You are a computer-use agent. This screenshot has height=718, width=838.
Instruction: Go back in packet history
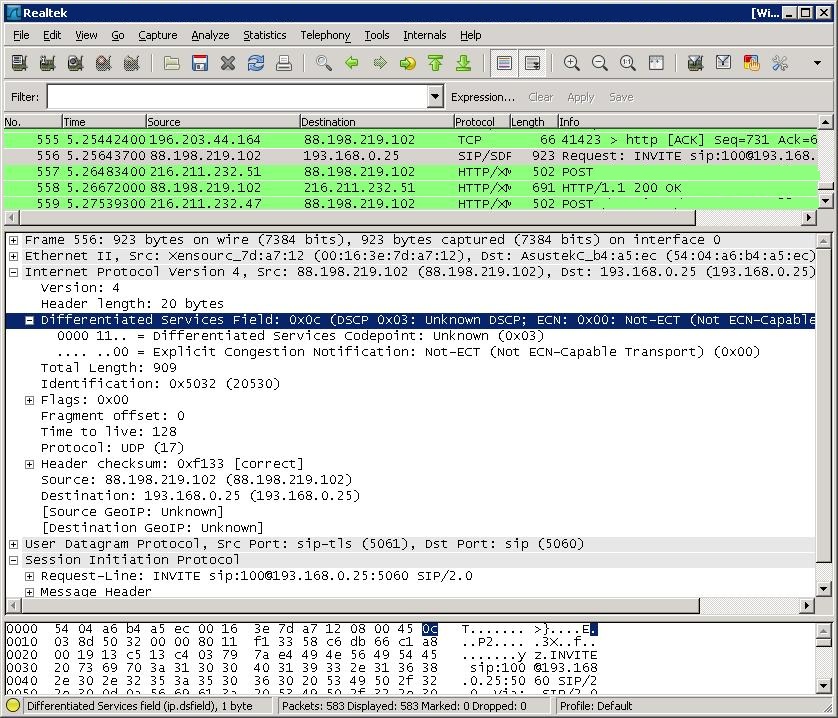pos(352,63)
